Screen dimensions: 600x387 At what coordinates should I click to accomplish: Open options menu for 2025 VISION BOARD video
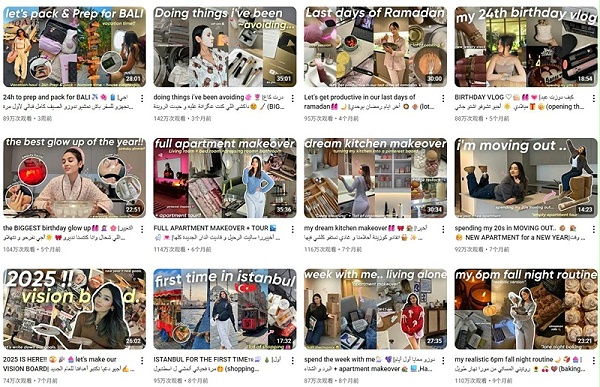pyautogui.click(x=142, y=361)
